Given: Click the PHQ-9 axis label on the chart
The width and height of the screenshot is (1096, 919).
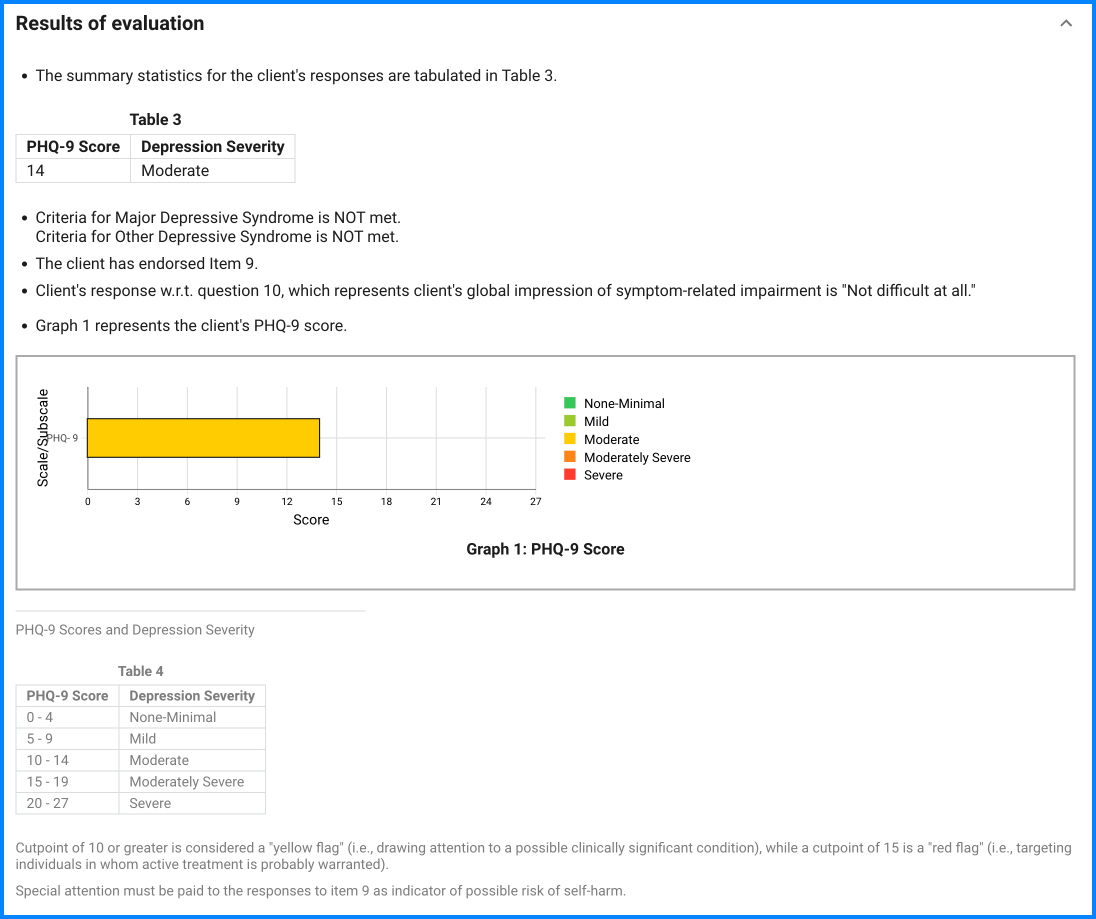Looking at the screenshot, I should [62, 437].
